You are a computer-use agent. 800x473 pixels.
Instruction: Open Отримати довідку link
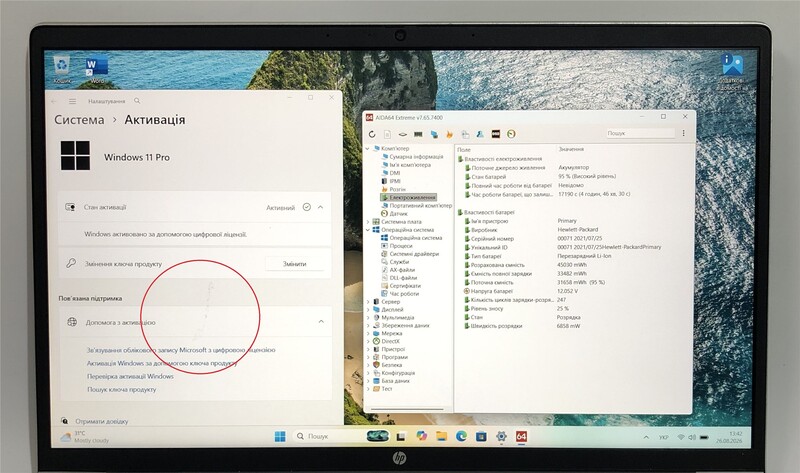[x=102, y=421]
